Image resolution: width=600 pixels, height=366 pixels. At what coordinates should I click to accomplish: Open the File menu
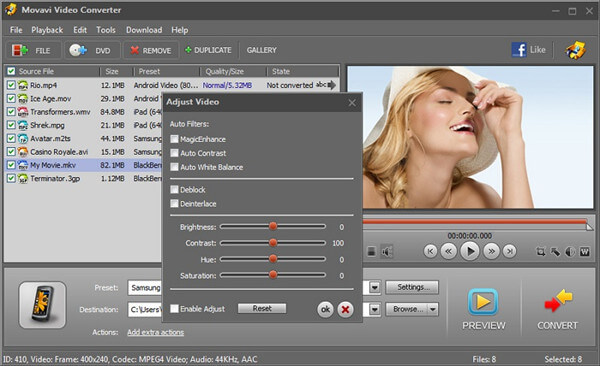(16, 30)
